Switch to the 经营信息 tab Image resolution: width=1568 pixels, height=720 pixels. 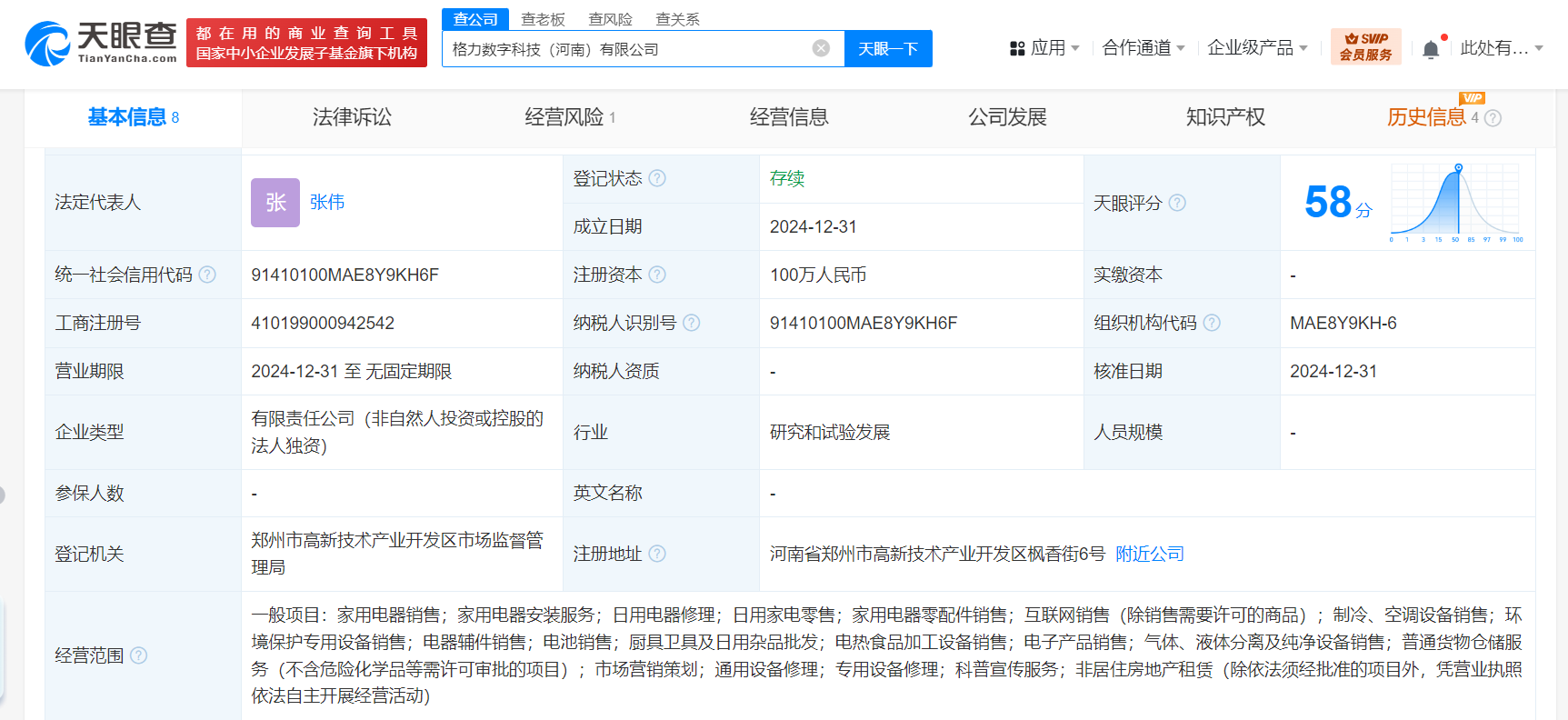pyautogui.click(x=789, y=117)
